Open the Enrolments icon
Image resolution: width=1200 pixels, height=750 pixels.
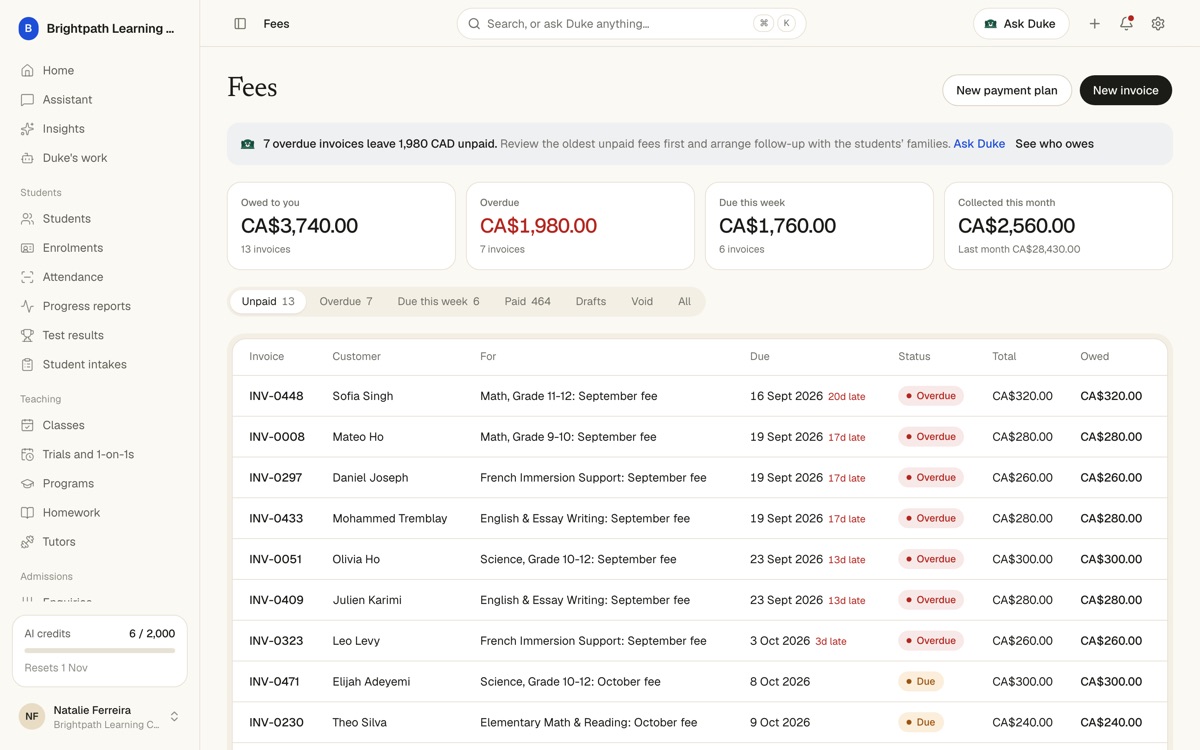[x=27, y=247]
